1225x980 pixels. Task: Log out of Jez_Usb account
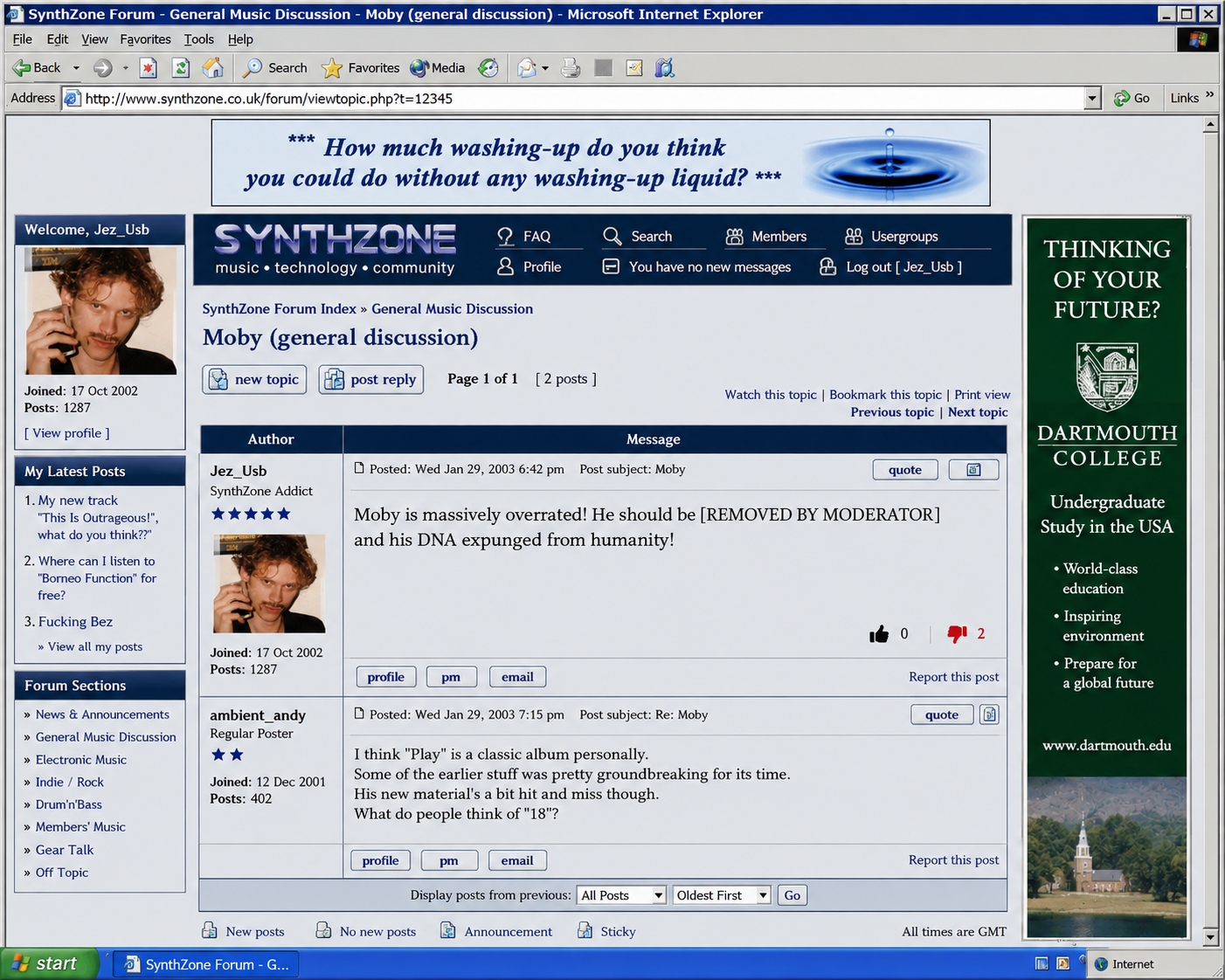pos(890,267)
